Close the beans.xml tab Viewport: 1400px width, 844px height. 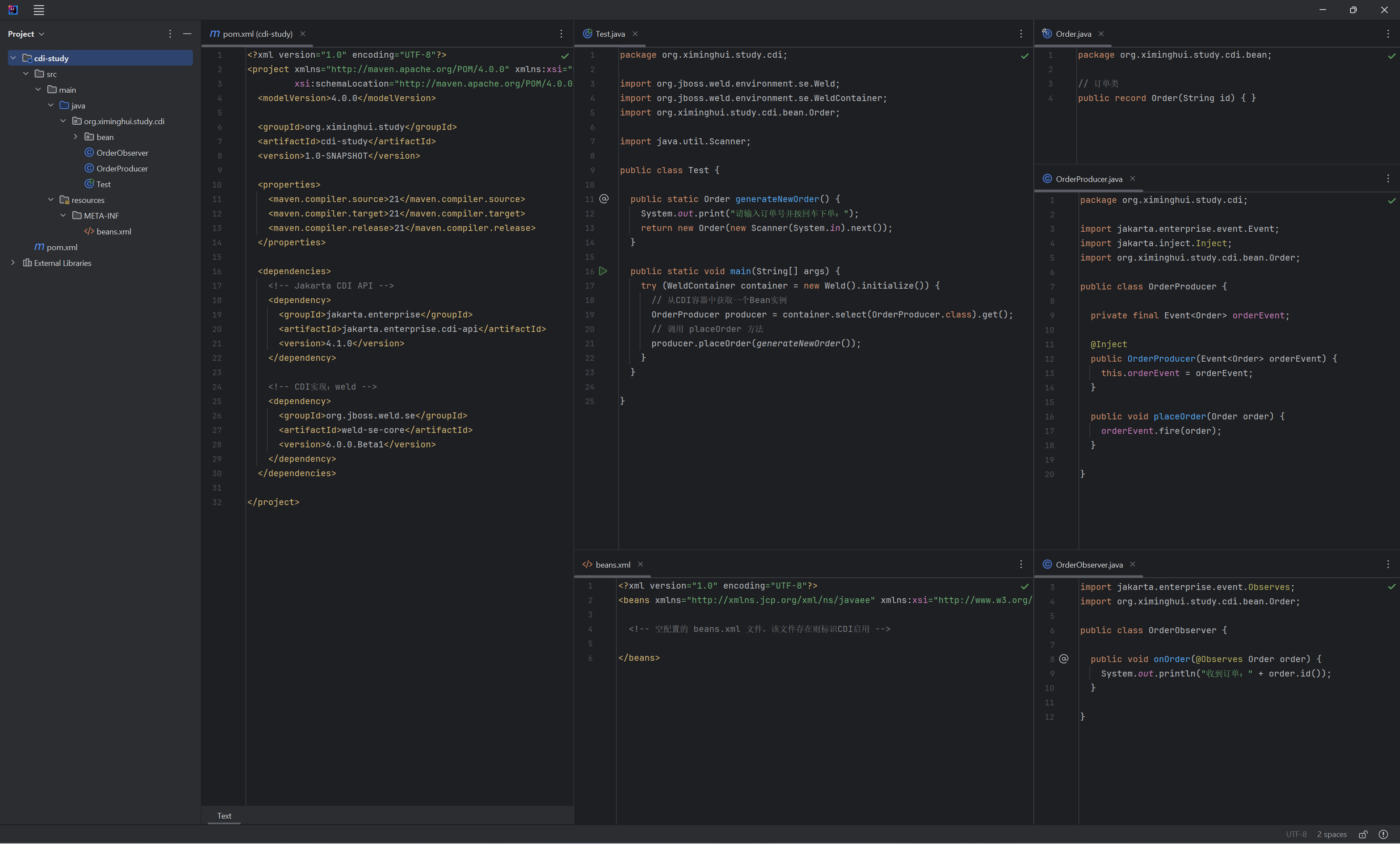(640, 564)
